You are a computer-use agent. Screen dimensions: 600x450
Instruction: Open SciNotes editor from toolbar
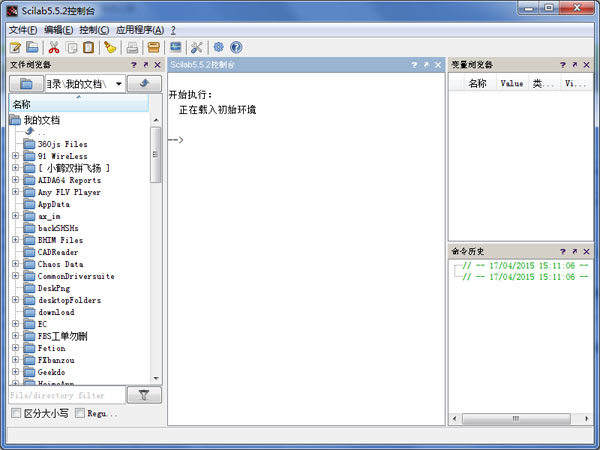[x=15, y=47]
